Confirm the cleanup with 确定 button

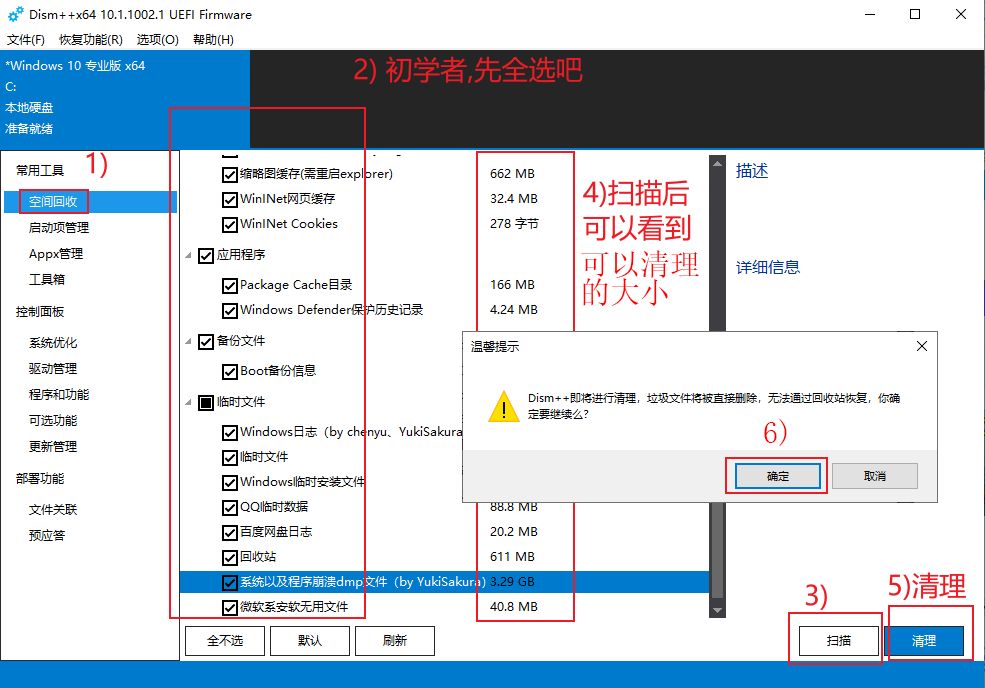[x=777, y=476]
